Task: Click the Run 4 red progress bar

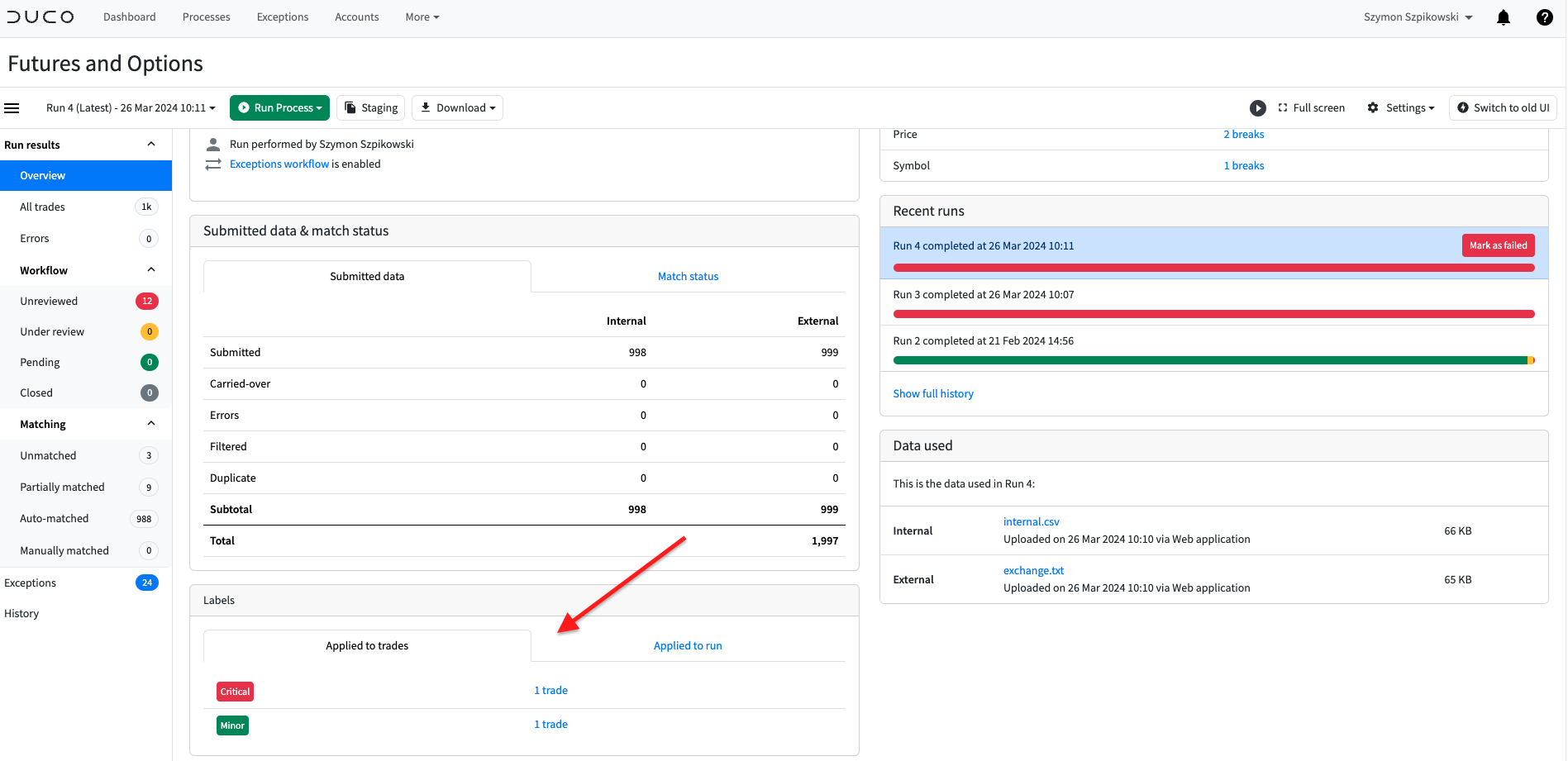Action: click(x=1213, y=268)
